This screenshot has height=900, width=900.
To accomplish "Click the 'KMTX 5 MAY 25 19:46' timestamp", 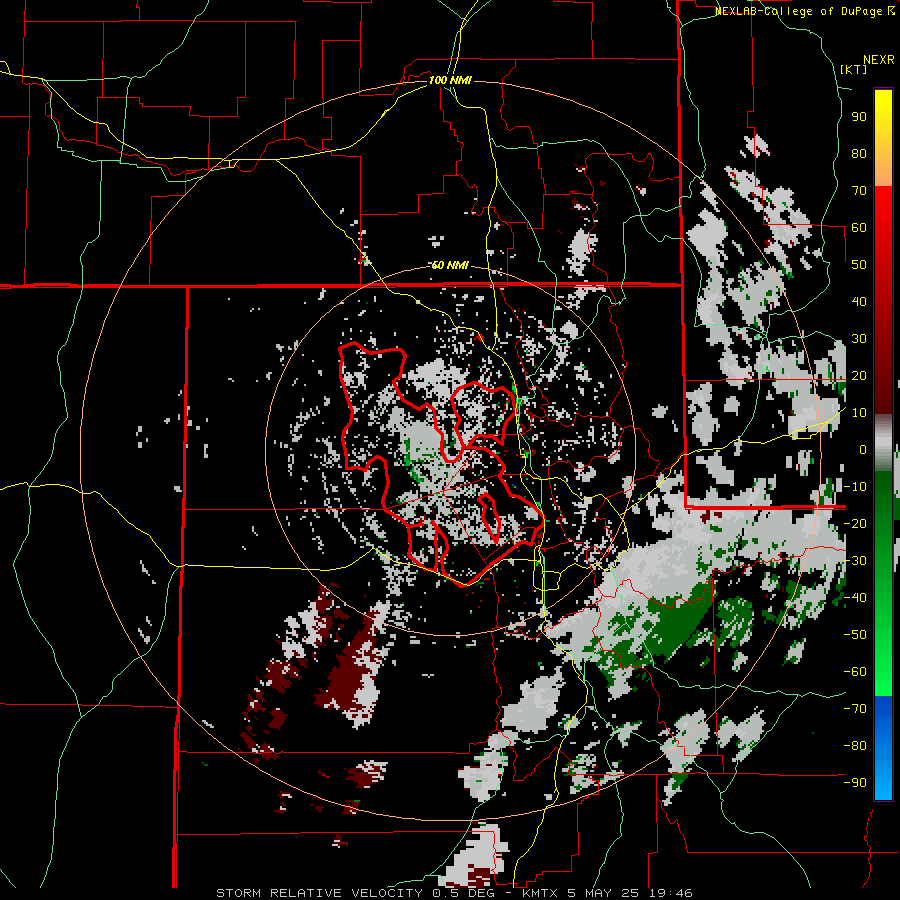I will click(607, 893).
